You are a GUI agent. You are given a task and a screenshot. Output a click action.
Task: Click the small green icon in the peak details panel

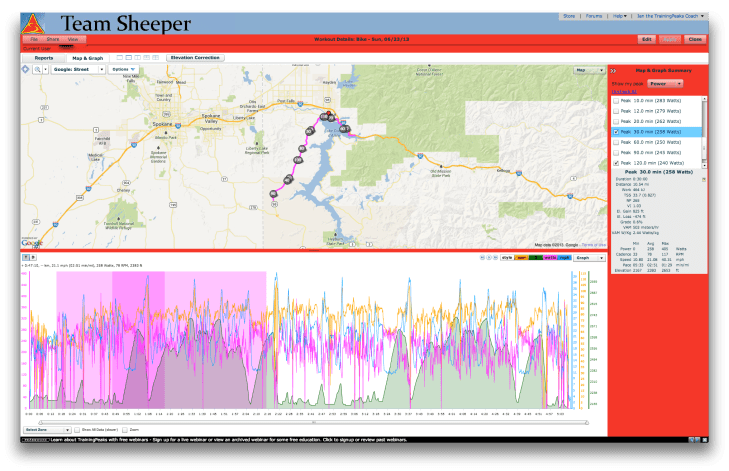(x=704, y=179)
